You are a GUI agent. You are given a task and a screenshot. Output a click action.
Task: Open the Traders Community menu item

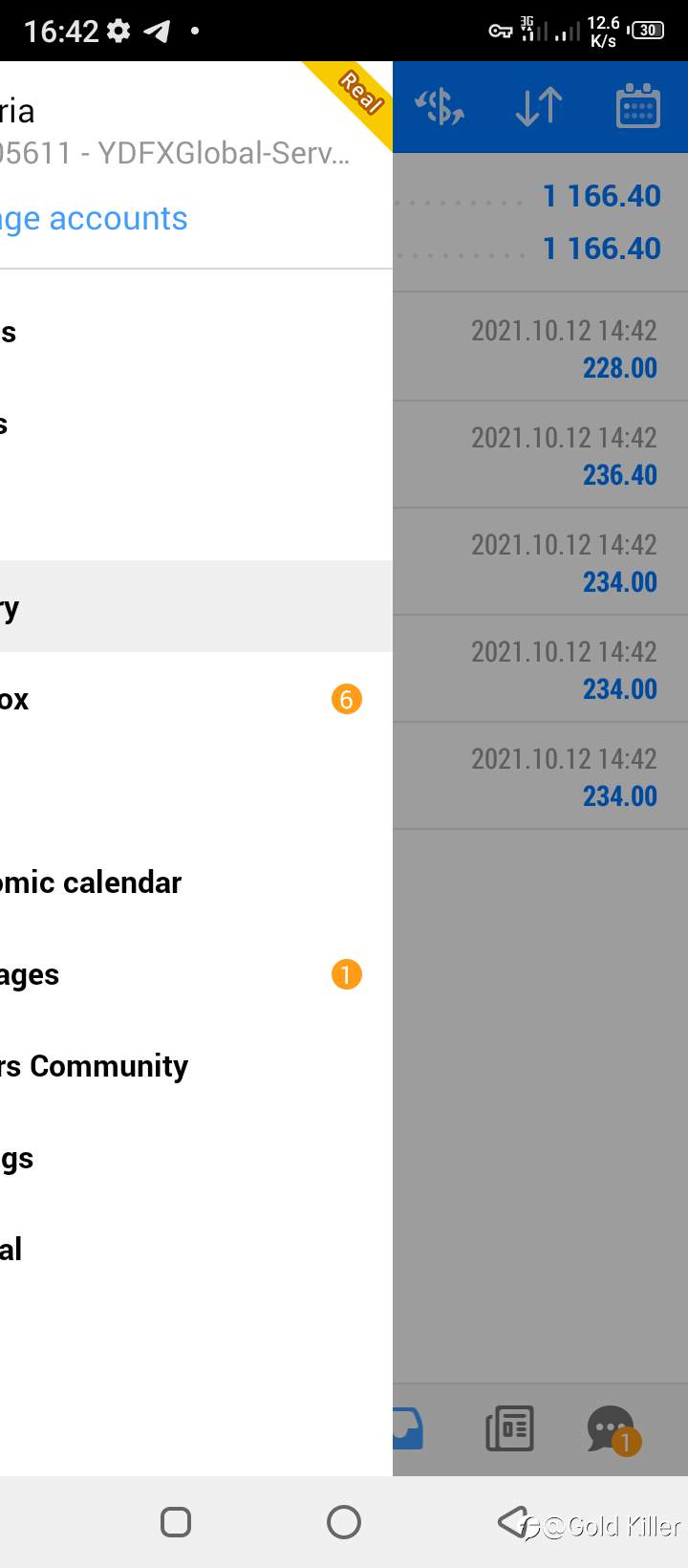tap(196, 1066)
